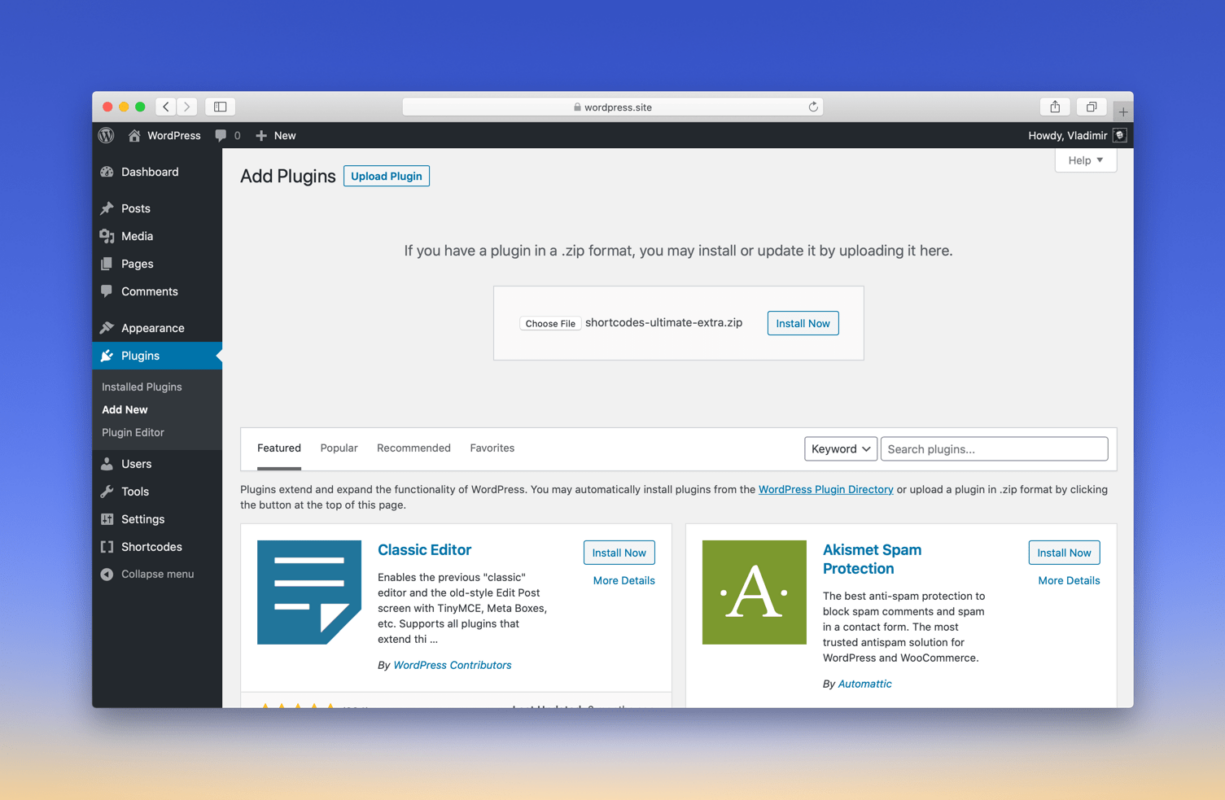Open the WordPress Plugin Directory link
The image size is (1225, 800).
pos(826,490)
